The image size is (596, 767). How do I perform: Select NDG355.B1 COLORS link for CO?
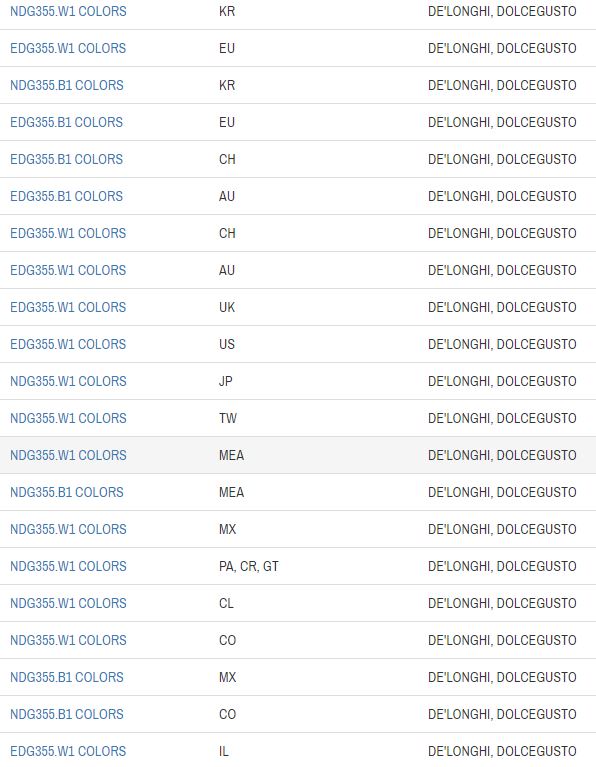pos(67,714)
